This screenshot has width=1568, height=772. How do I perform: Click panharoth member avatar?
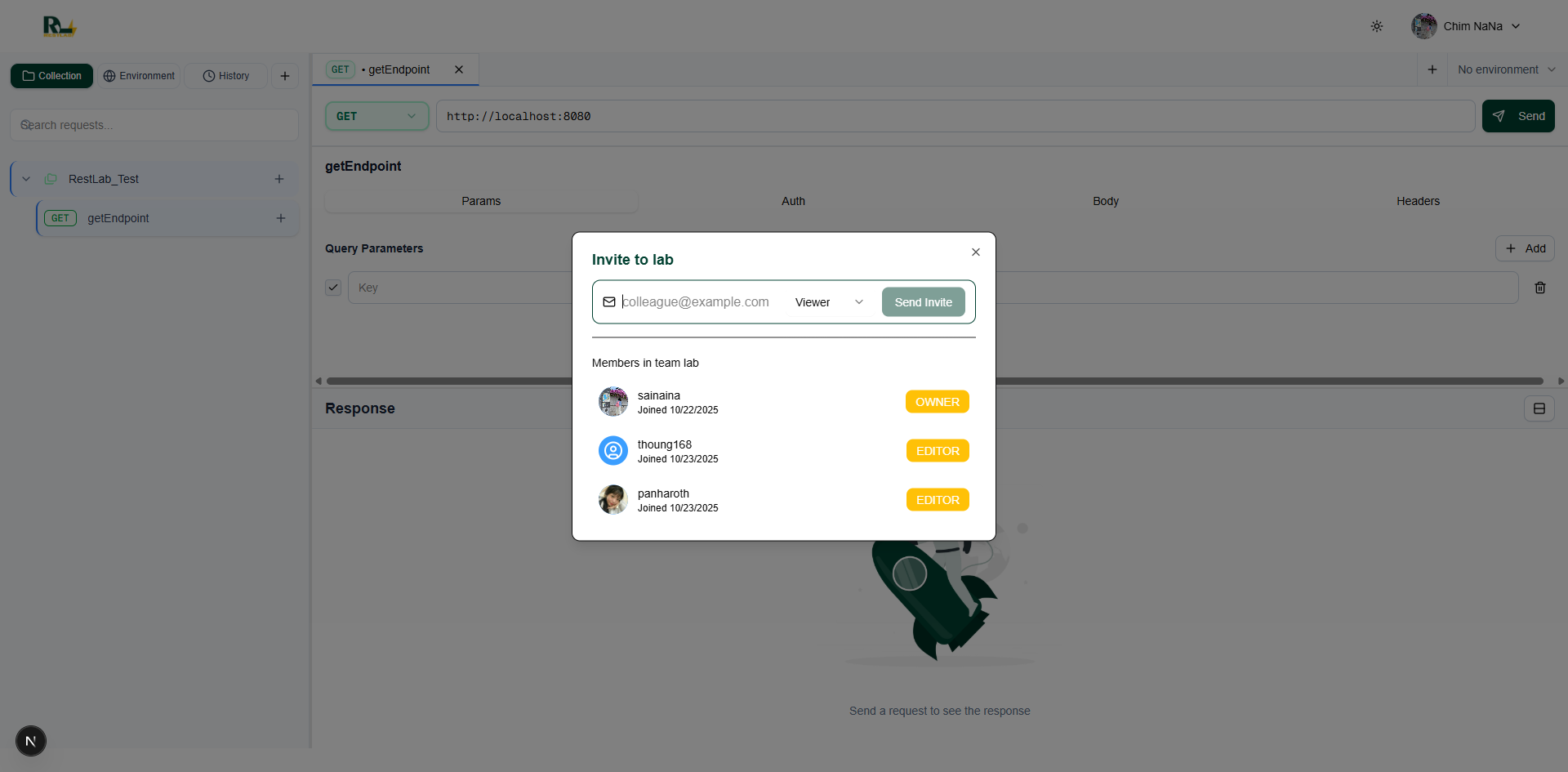pos(613,500)
